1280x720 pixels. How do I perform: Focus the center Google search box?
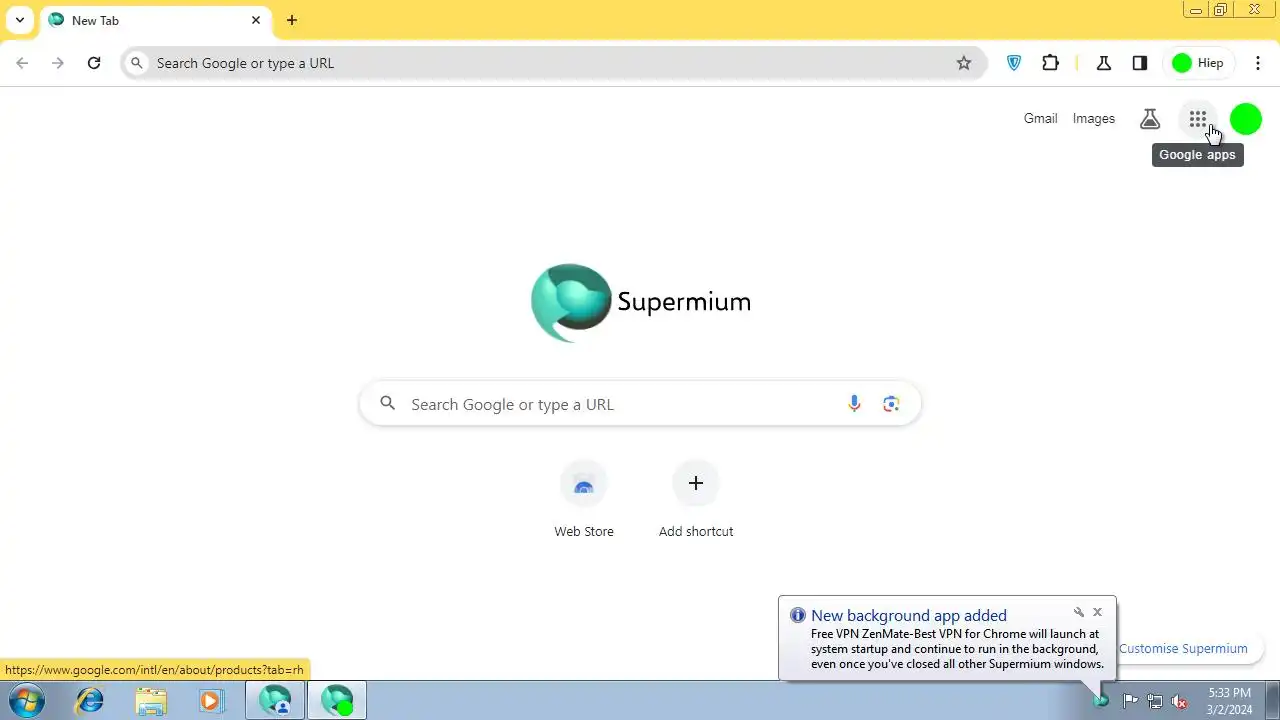[640, 404]
